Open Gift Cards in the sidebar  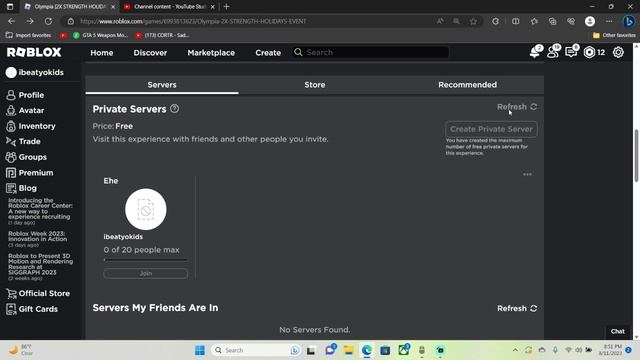[32, 309]
